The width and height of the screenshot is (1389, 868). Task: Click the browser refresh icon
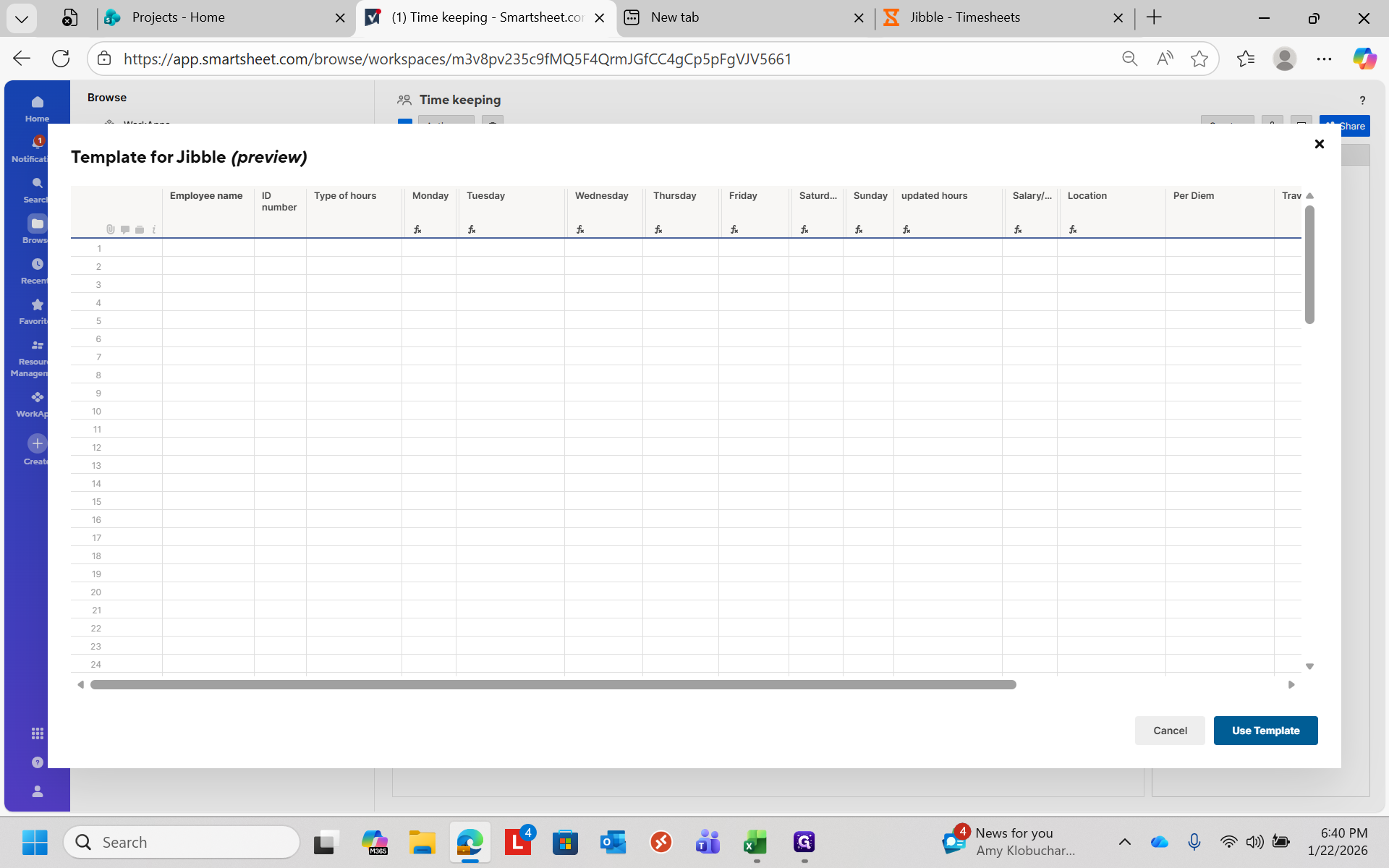click(61, 59)
